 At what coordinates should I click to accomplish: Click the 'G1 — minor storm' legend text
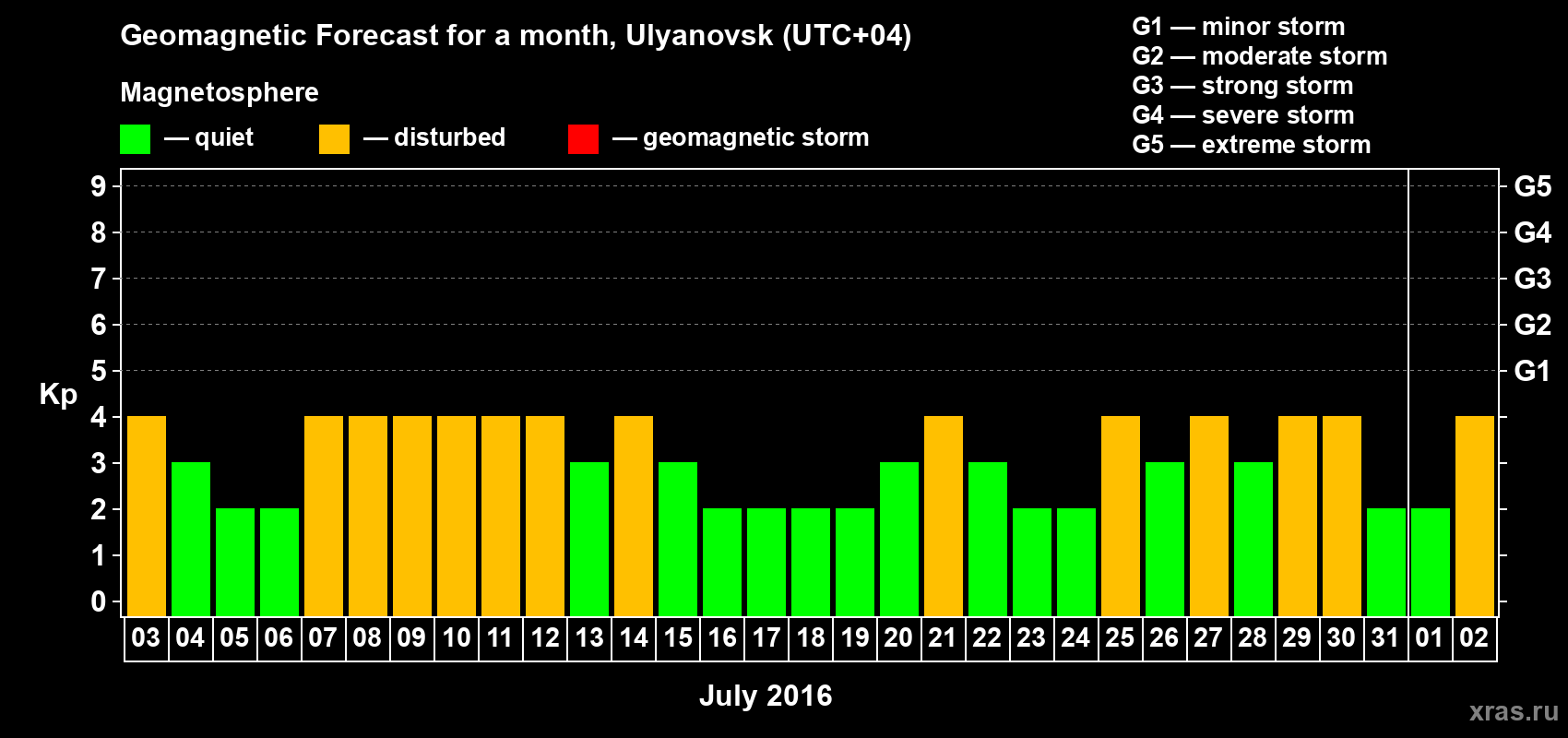click(x=1239, y=27)
